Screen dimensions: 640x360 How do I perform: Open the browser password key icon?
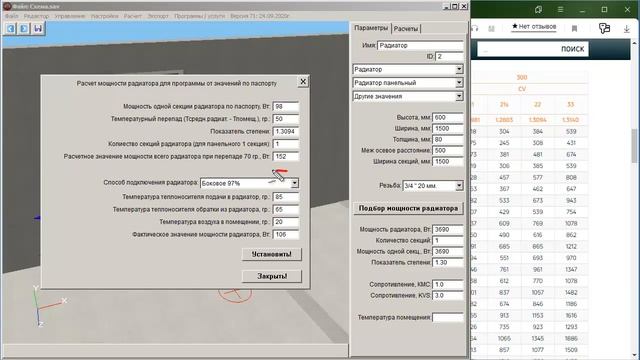[604, 28]
